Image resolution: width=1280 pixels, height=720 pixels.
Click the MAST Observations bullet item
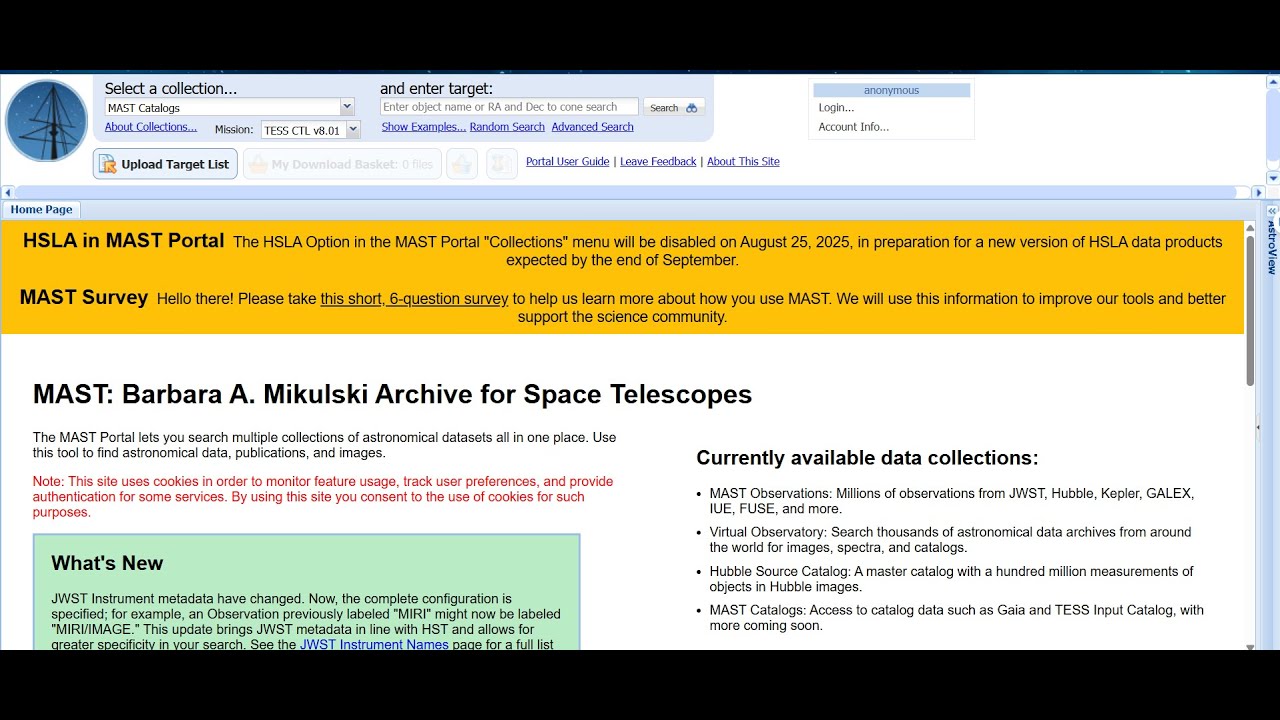point(952,501)
